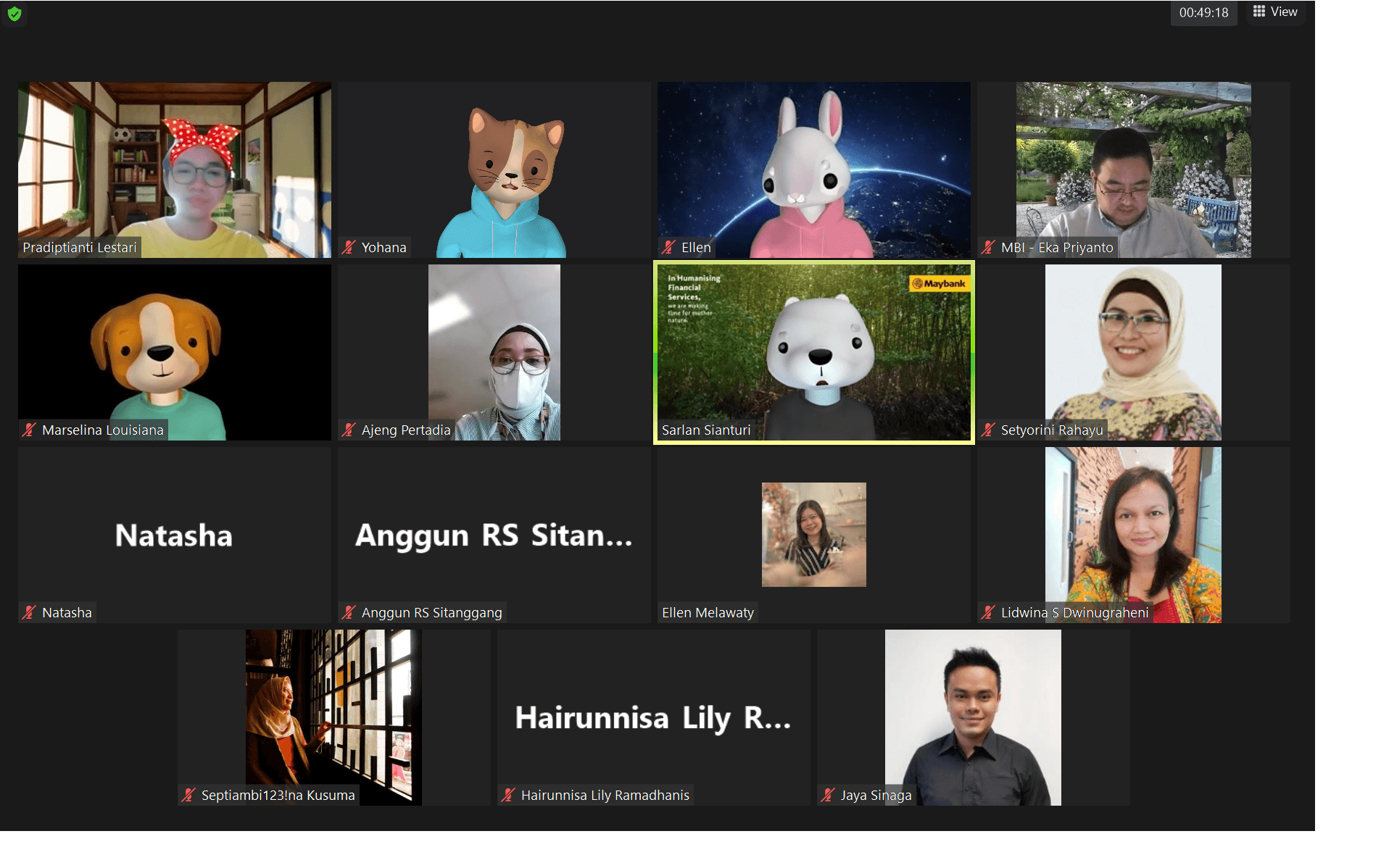1389x868 pixels.
Task: Click Natasha's muted microphone icon
Action: (x=29, y=612)
